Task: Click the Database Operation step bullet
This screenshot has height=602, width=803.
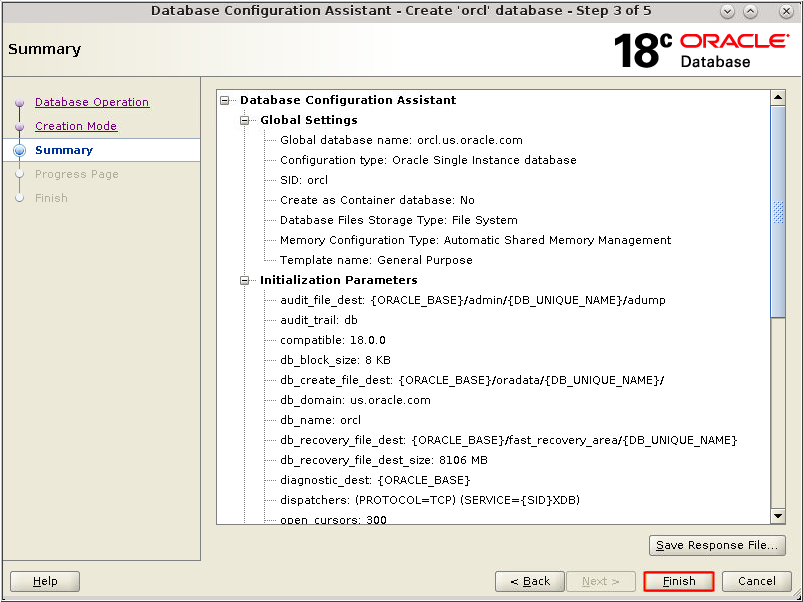Action: tap(19, 102)
